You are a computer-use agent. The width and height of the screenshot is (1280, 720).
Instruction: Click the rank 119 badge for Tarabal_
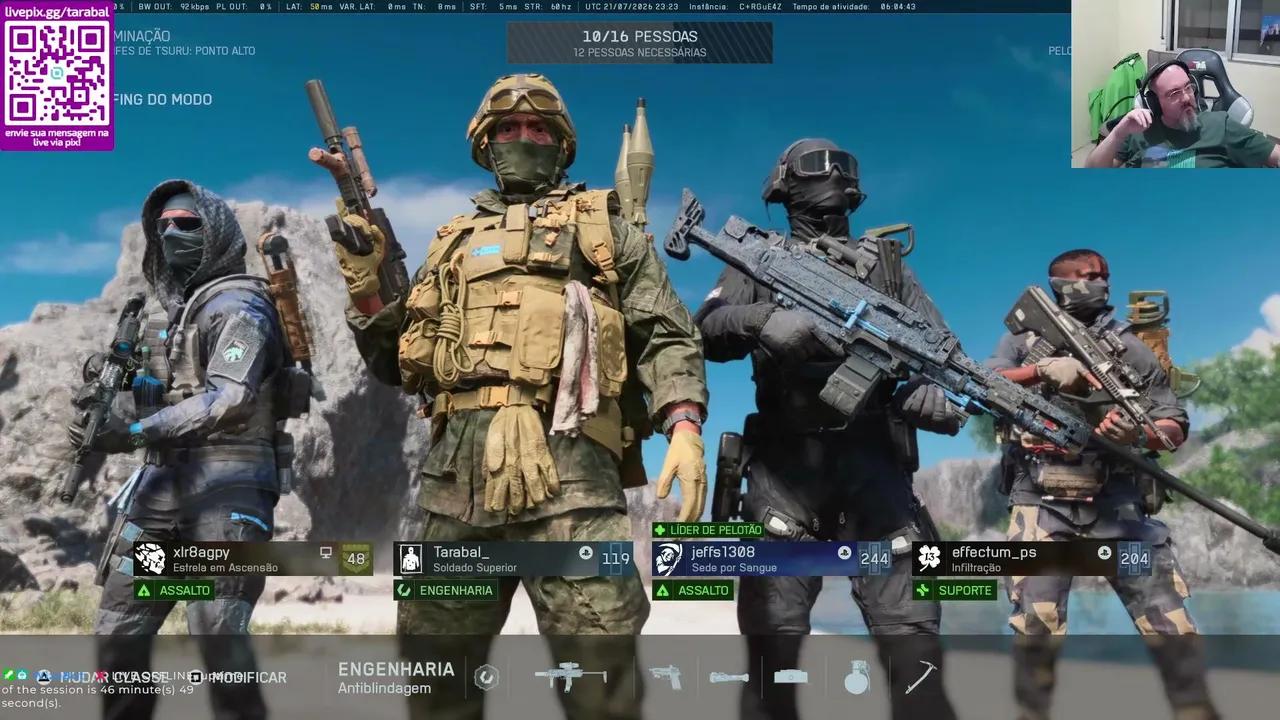[616, 559]
